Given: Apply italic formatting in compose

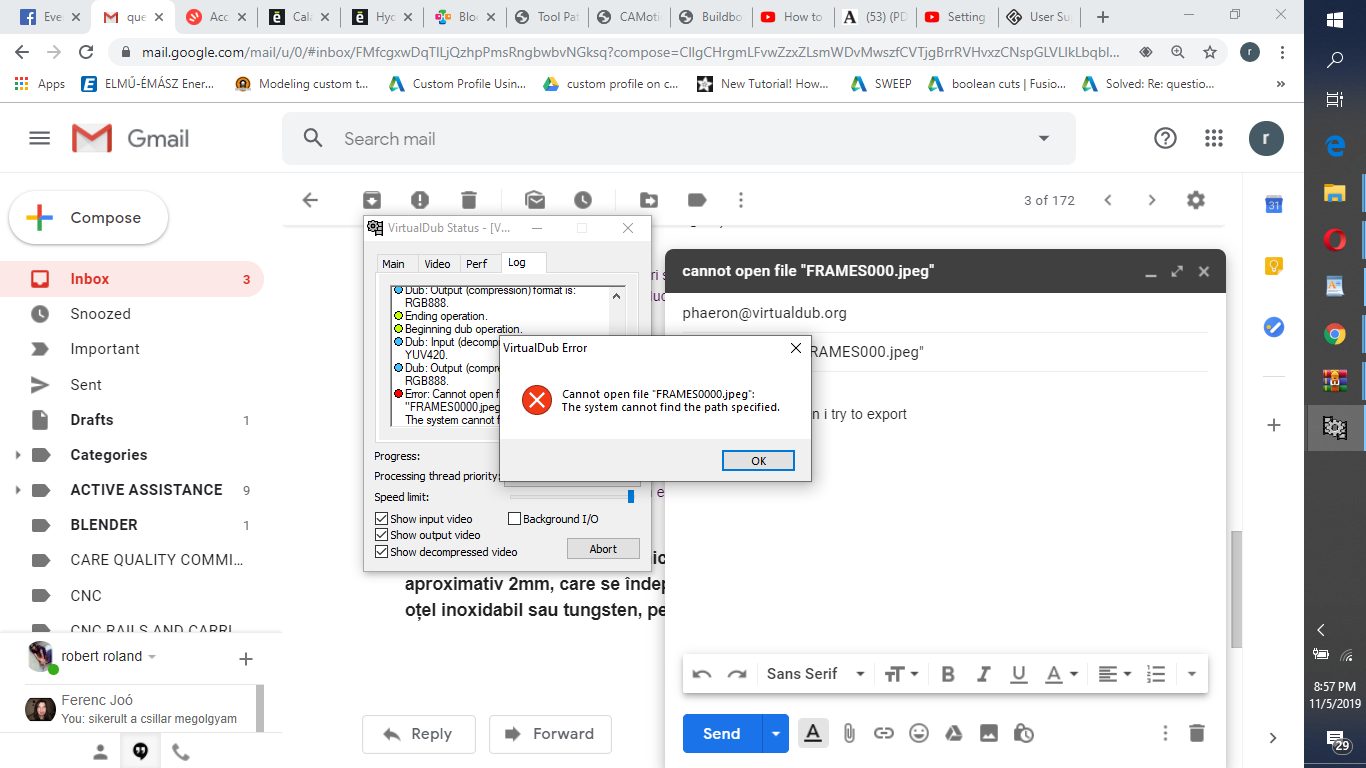Looking at the screenshot, I should coord(984,674).
